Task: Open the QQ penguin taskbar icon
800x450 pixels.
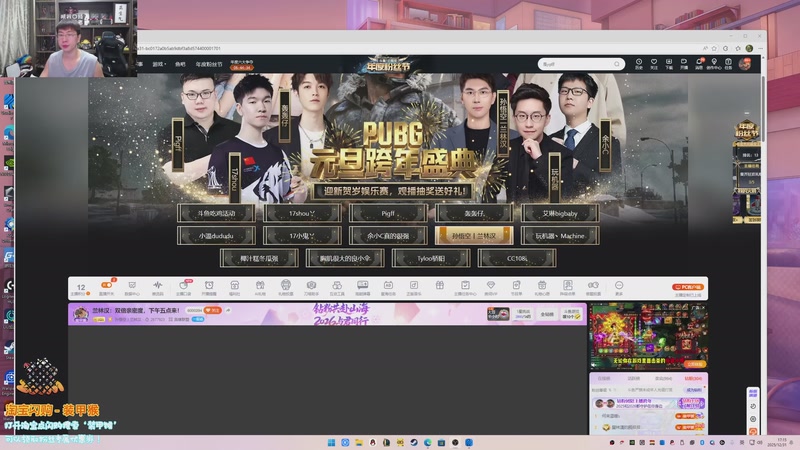Action: [x=372, y=442]
